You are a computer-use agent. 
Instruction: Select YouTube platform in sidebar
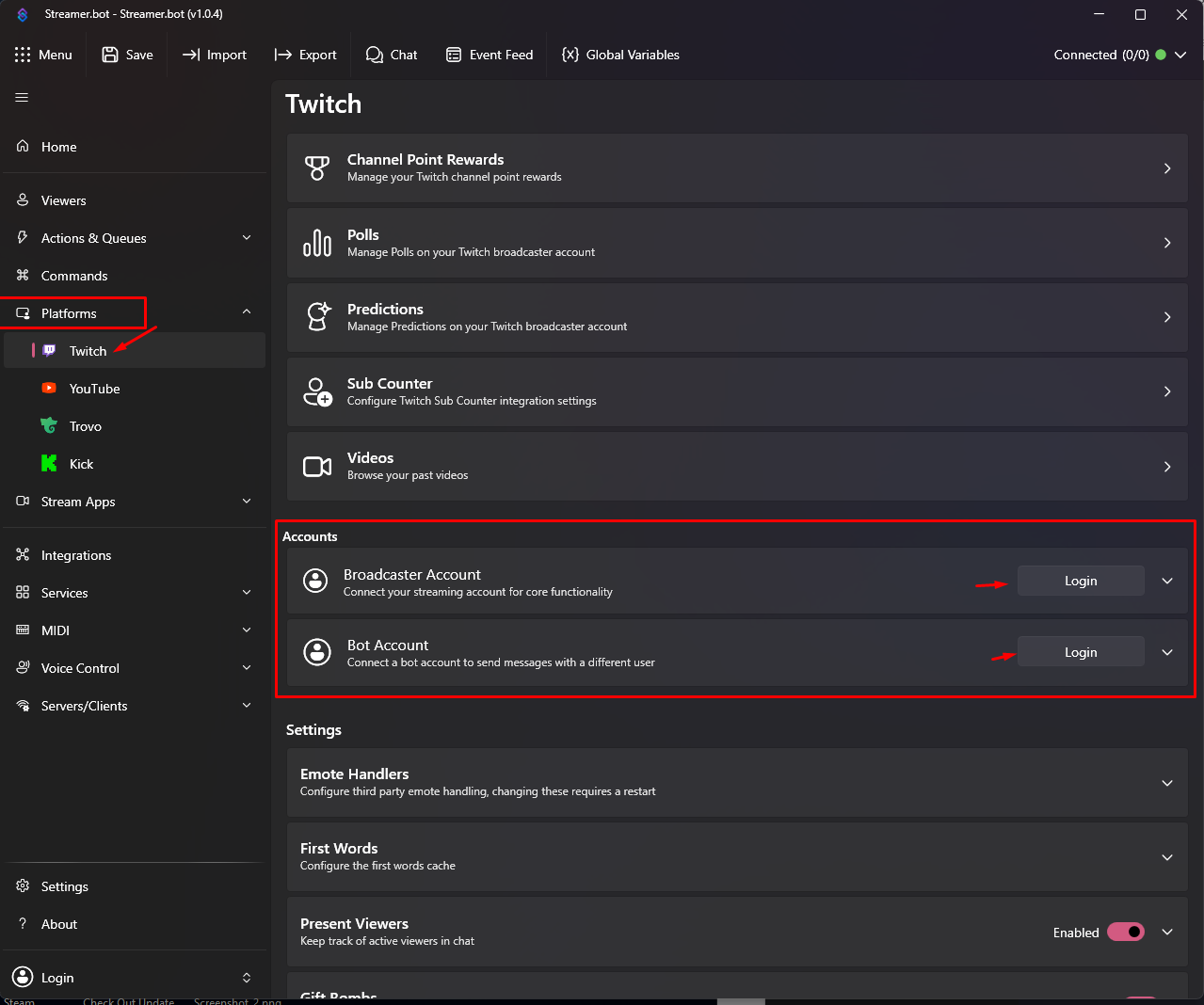(x=94, y=389)
